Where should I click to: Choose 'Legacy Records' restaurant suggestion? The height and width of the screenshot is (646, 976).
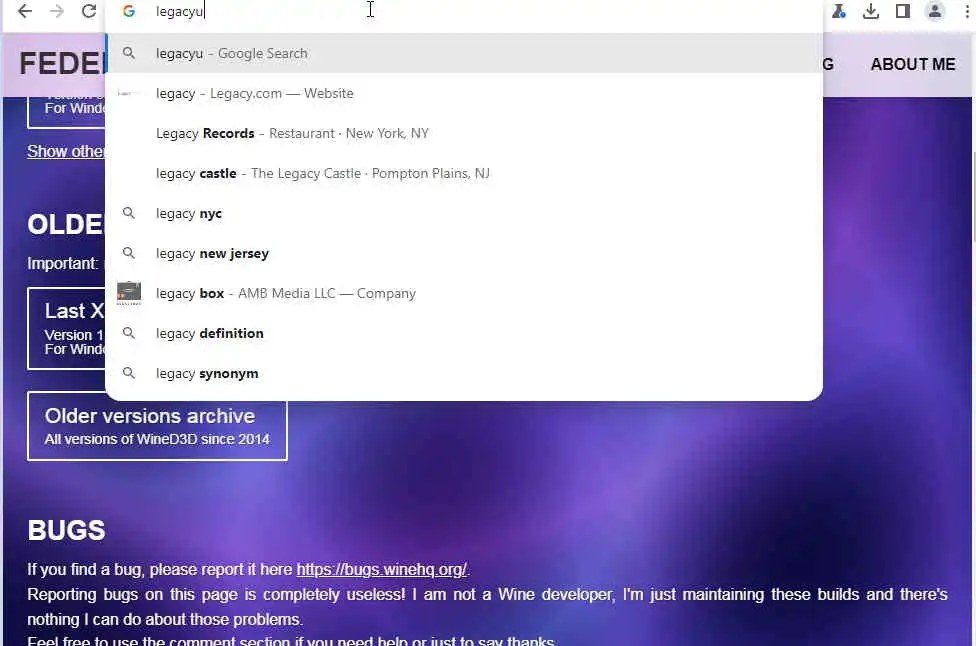click(464, 133)
